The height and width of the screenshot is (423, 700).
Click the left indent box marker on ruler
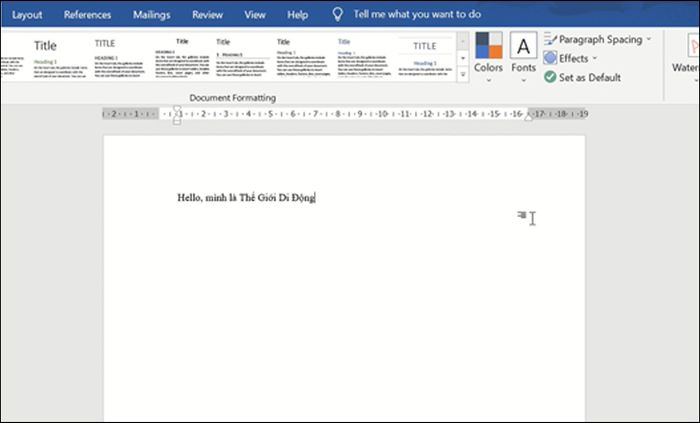177,122
